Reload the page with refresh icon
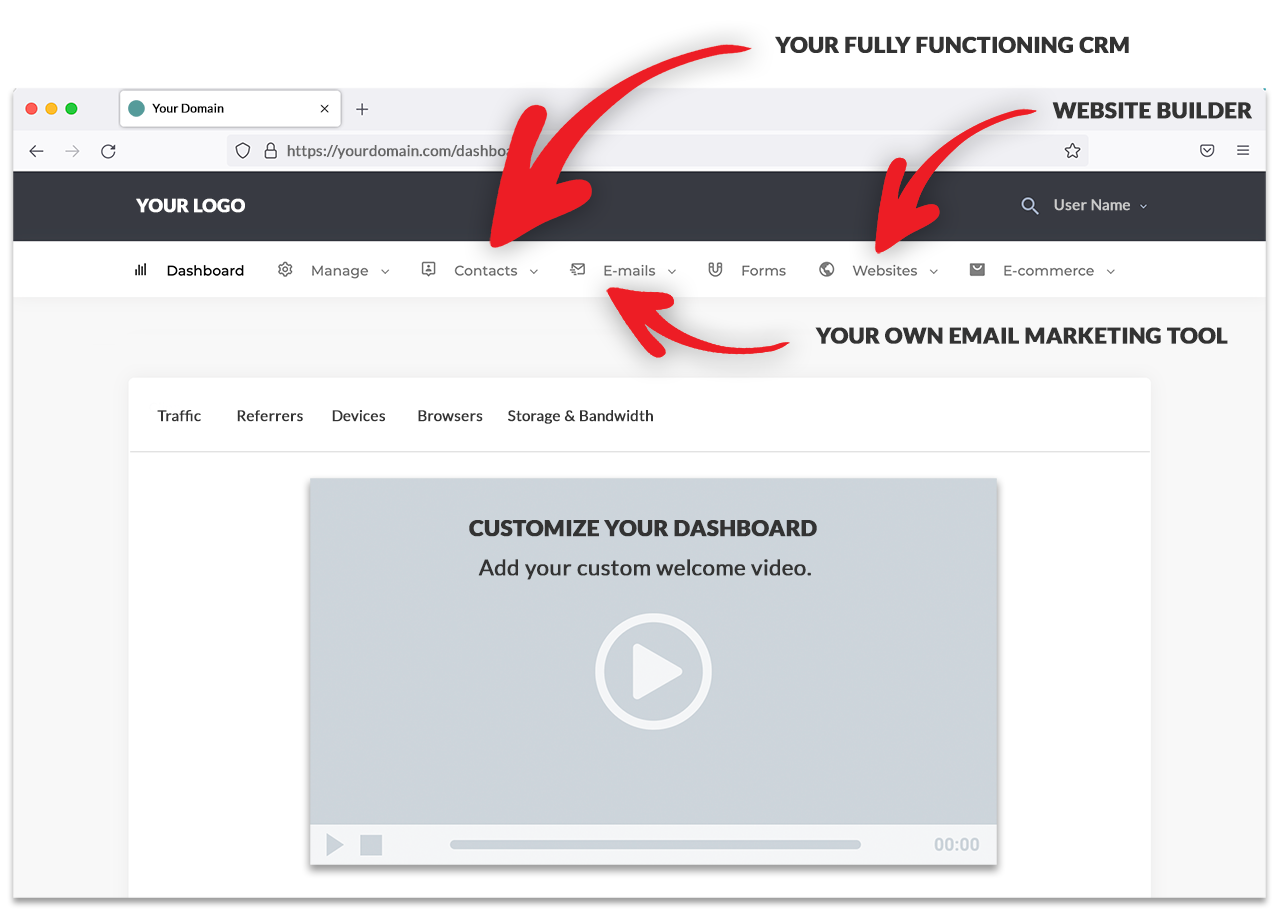The image size is (1280, 914). point(109,151)
